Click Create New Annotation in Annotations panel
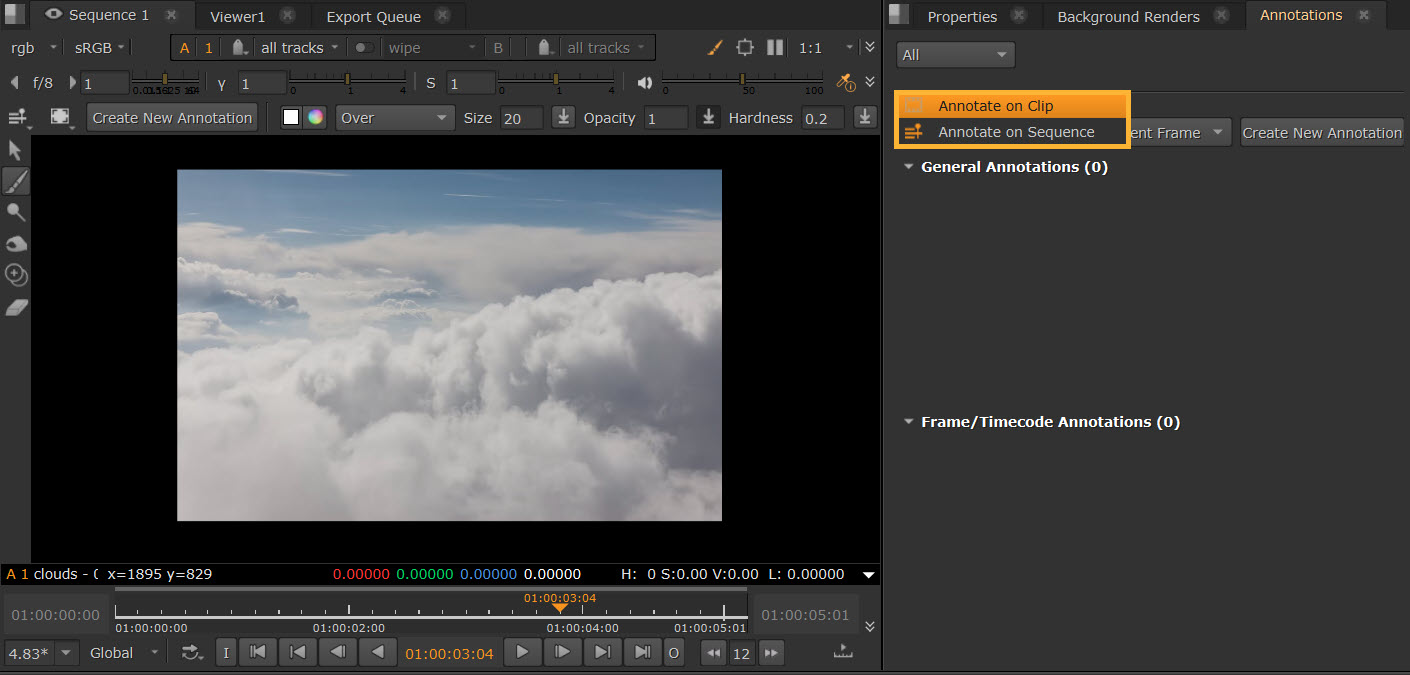 pyautogui.click(x=1321, y=133)
